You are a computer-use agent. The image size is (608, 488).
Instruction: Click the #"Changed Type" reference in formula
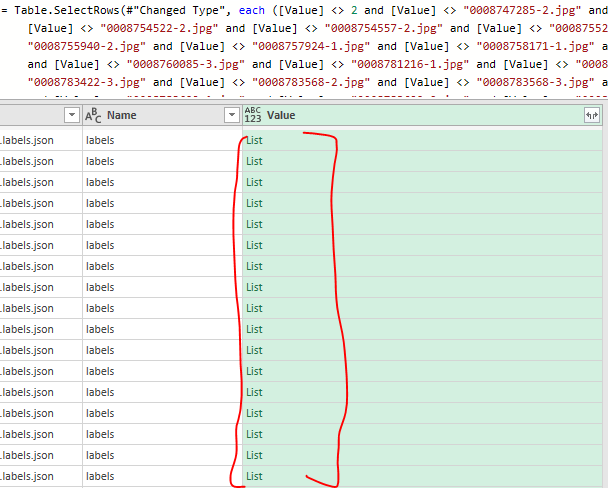[175, 10]
